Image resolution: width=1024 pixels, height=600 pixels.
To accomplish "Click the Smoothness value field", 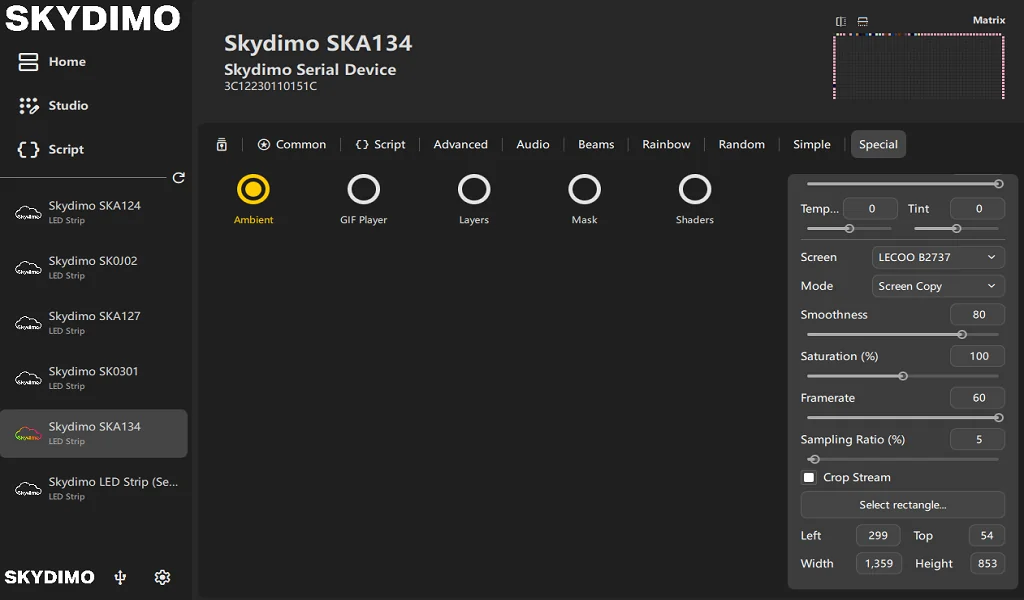I will pyautogui.click(x=977, y=315).
